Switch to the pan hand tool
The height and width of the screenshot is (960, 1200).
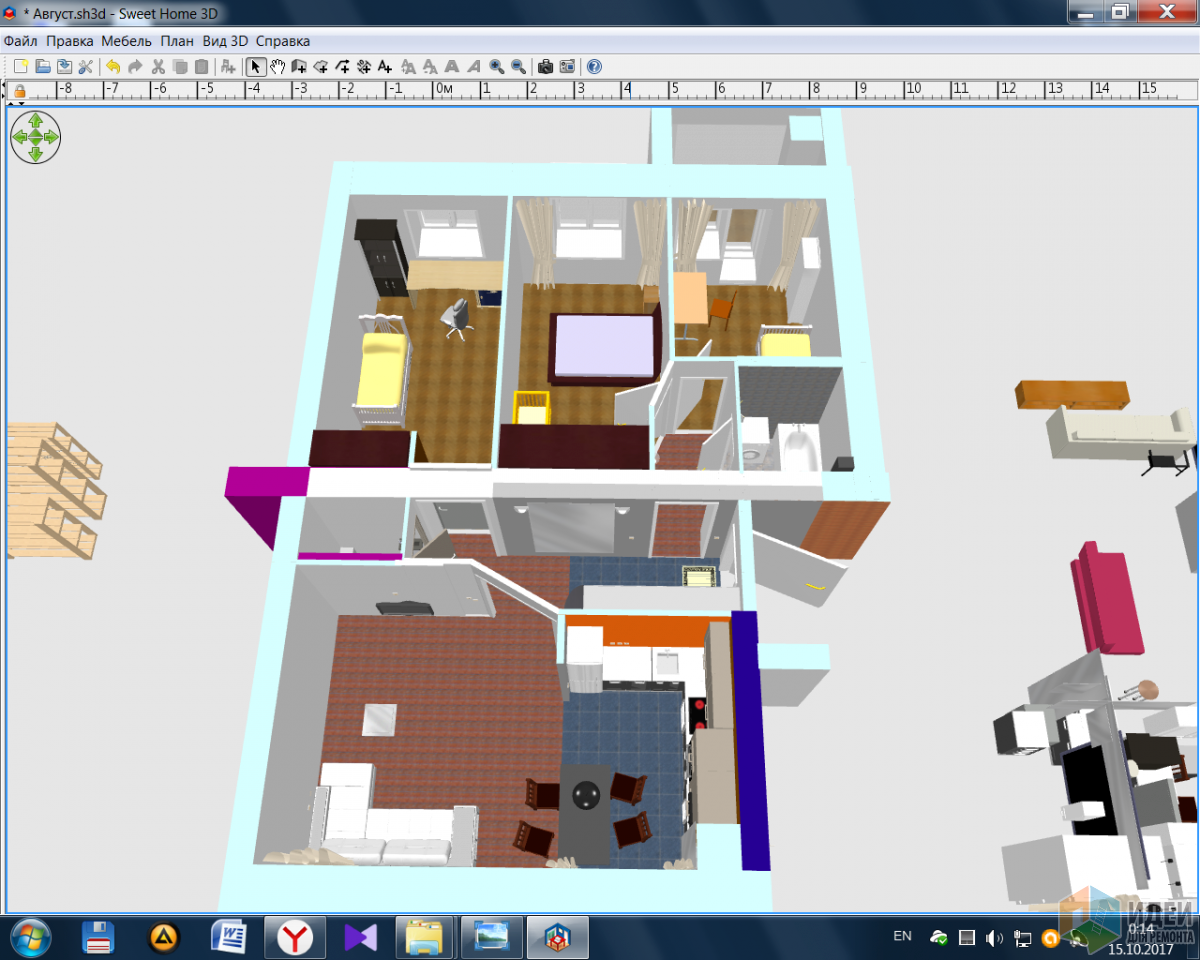pos(277,67)
